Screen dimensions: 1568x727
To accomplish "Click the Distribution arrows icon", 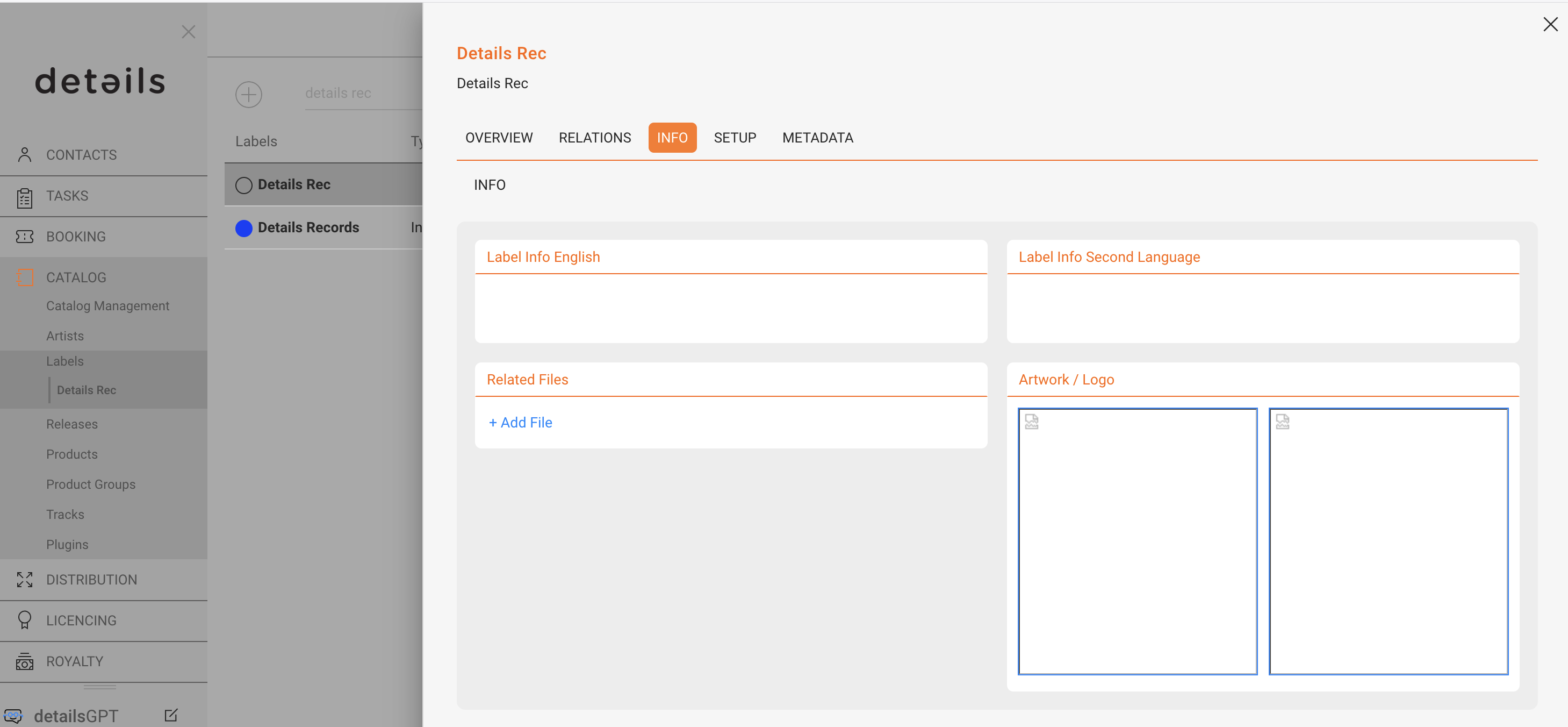I will (x=24, y=580).
